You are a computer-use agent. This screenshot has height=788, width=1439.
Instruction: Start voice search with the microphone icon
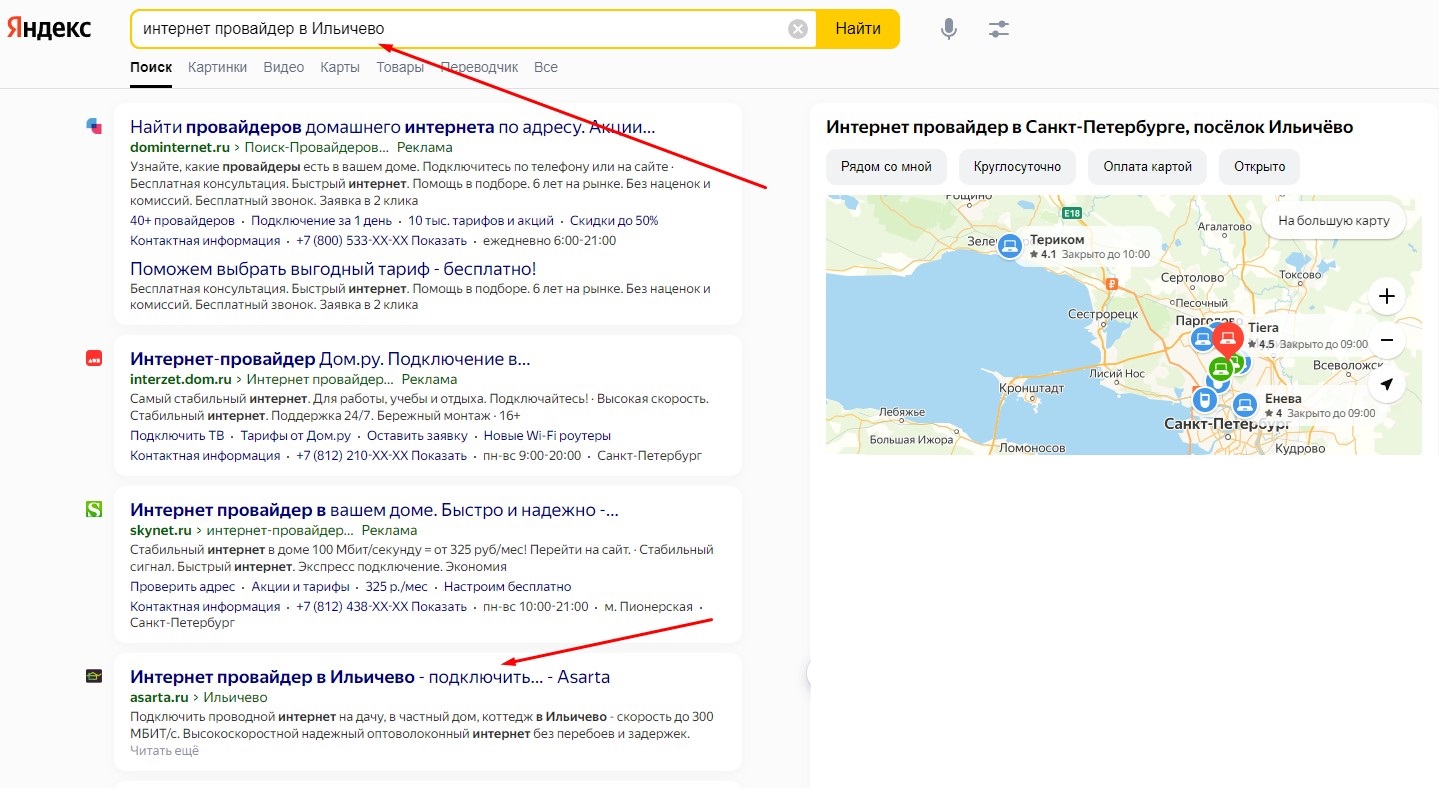(x=949, y=29)
